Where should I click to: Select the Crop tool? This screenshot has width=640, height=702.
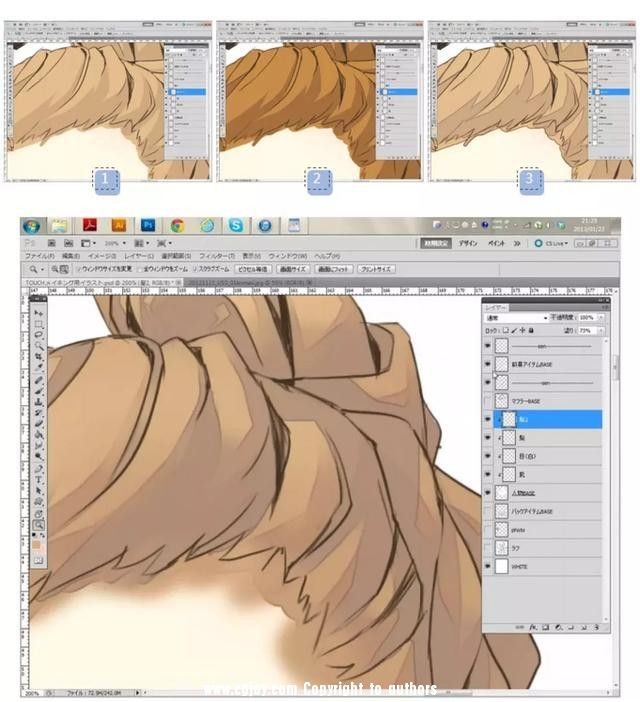pyautogui.click(x=39, y=357)
